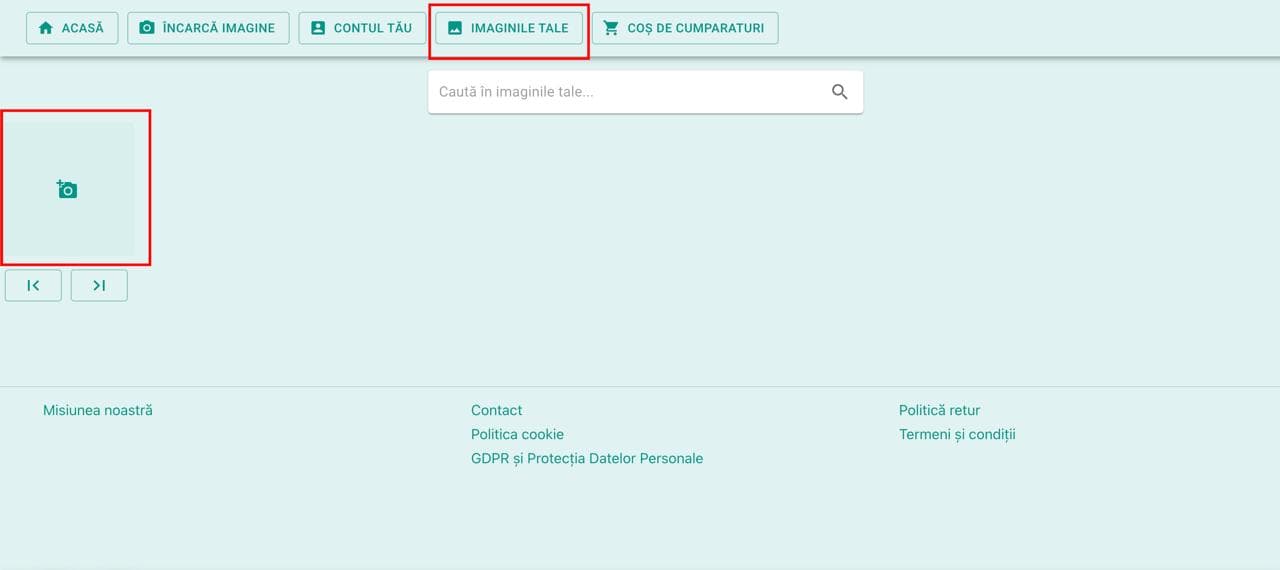The image size is (1280, 570).
Task: Jump to the last page of images
Action: point(99,285)
